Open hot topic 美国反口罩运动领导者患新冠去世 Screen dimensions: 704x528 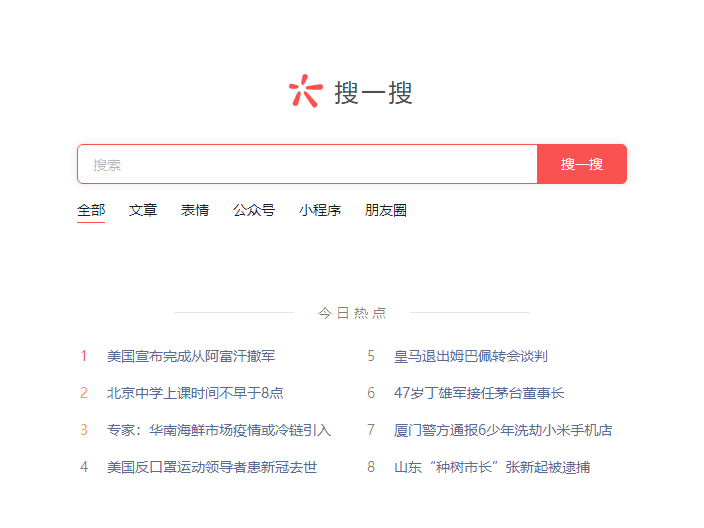pyautogui.click(x=212, y=467)
